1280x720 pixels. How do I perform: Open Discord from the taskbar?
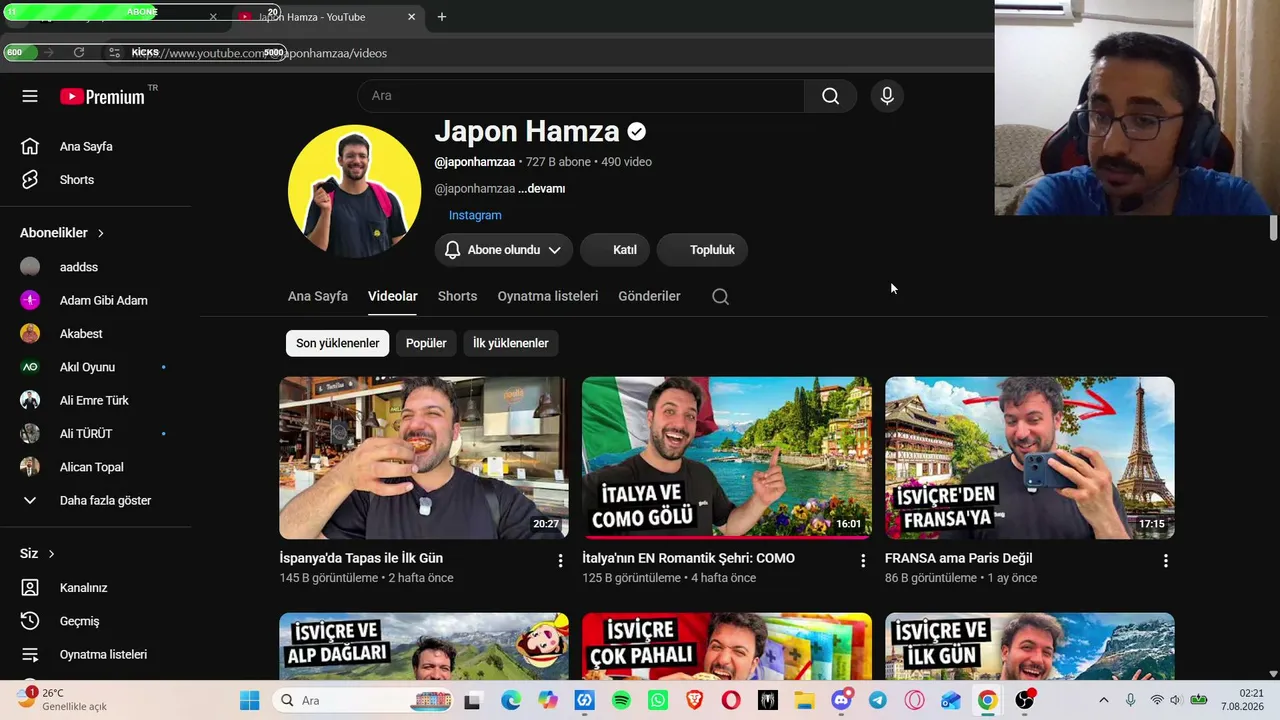841,701
